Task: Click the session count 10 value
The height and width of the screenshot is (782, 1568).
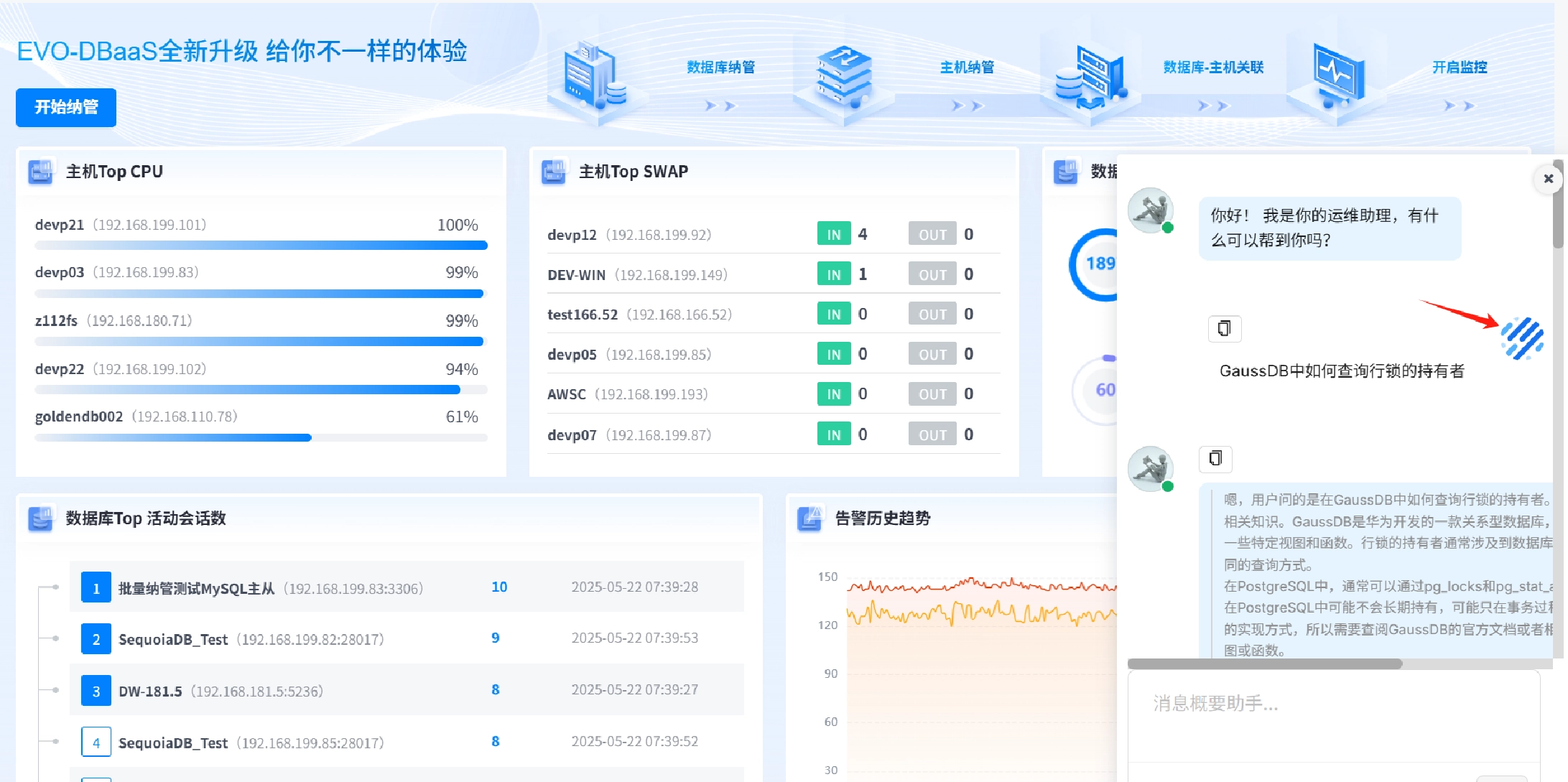Action: pyautogui.click(x=499, y=587)
